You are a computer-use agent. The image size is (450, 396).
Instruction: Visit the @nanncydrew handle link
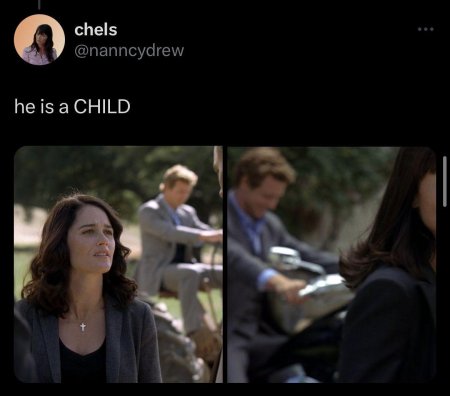point(129,51)
